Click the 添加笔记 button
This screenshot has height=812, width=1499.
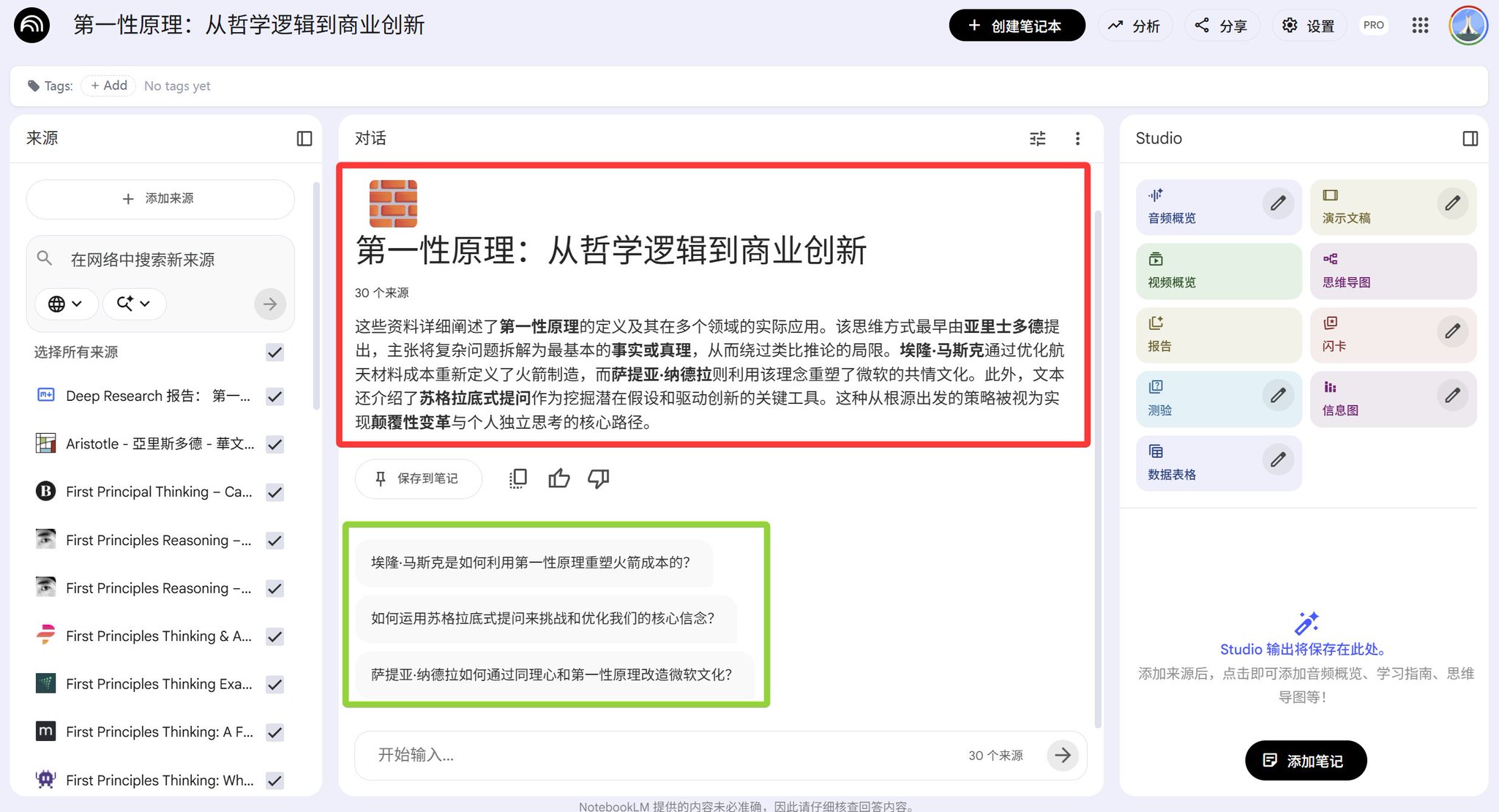tap(1305, 761)
